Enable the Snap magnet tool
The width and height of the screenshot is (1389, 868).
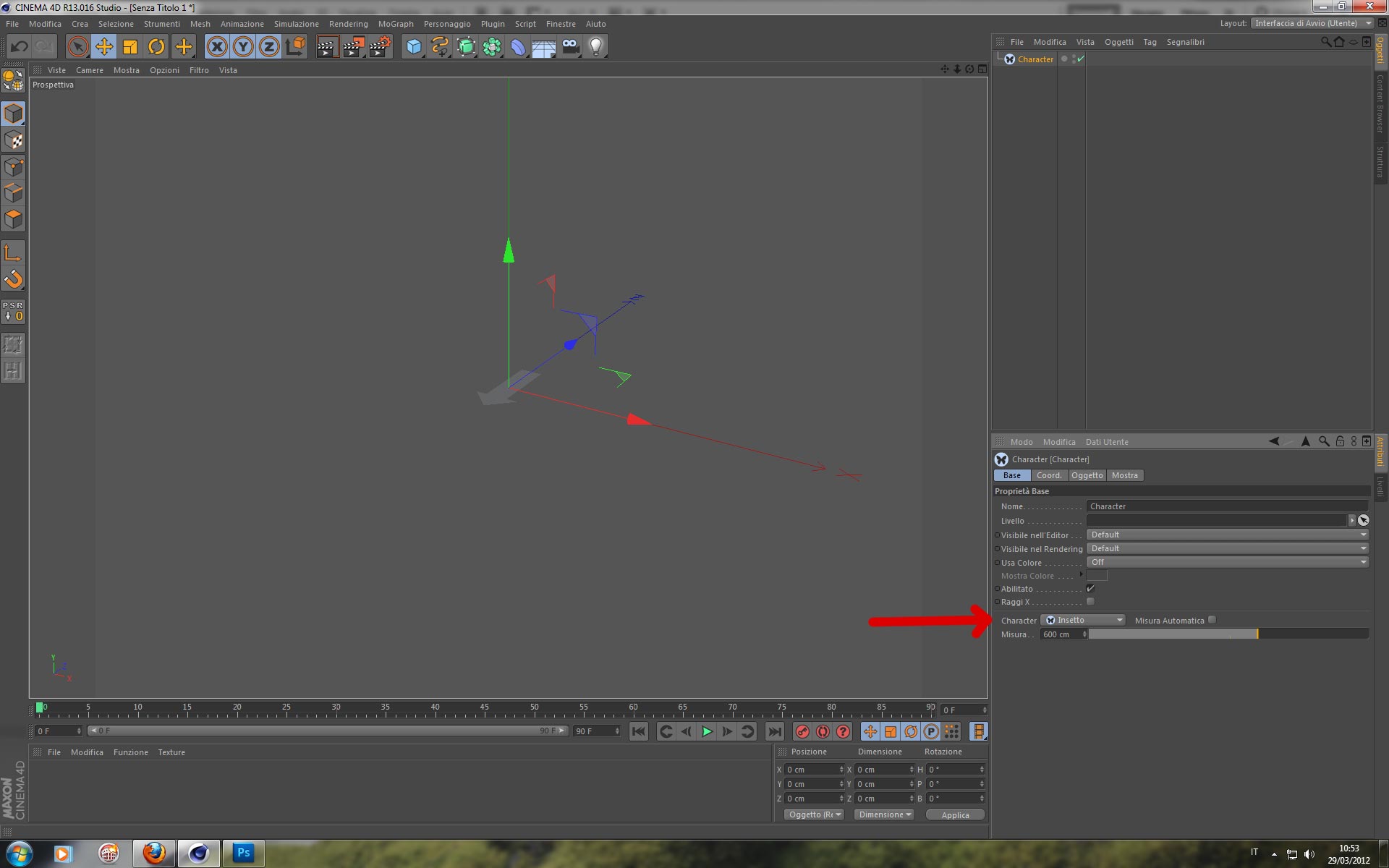[x=13, y=278]
